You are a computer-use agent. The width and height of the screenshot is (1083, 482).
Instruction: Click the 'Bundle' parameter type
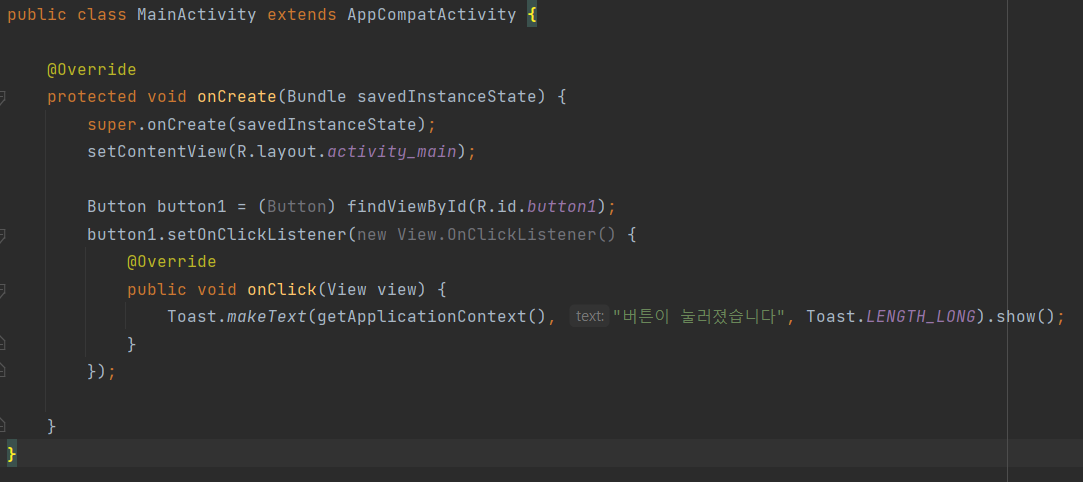coord(317,97)
